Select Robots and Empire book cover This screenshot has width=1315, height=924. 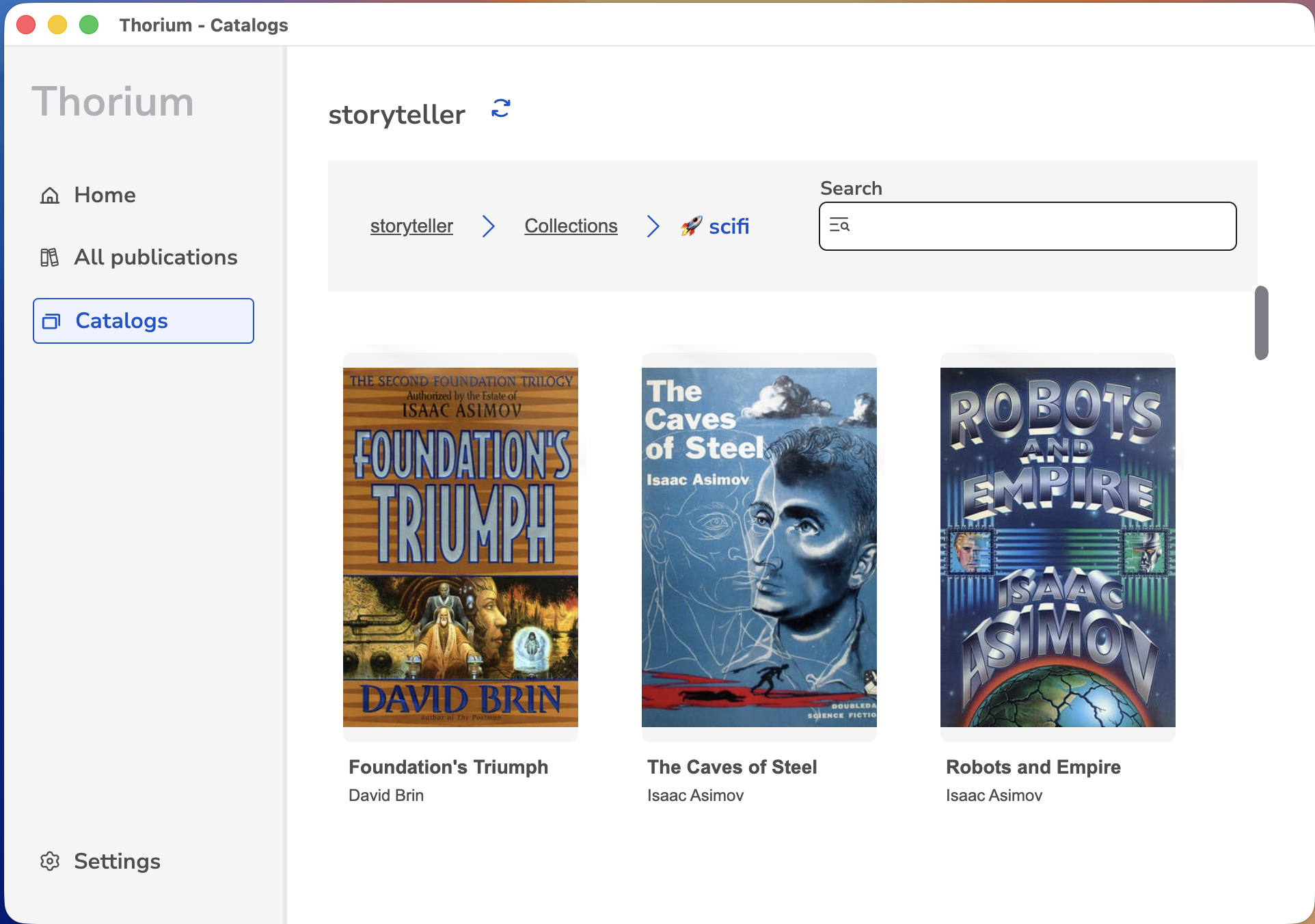1058,547
